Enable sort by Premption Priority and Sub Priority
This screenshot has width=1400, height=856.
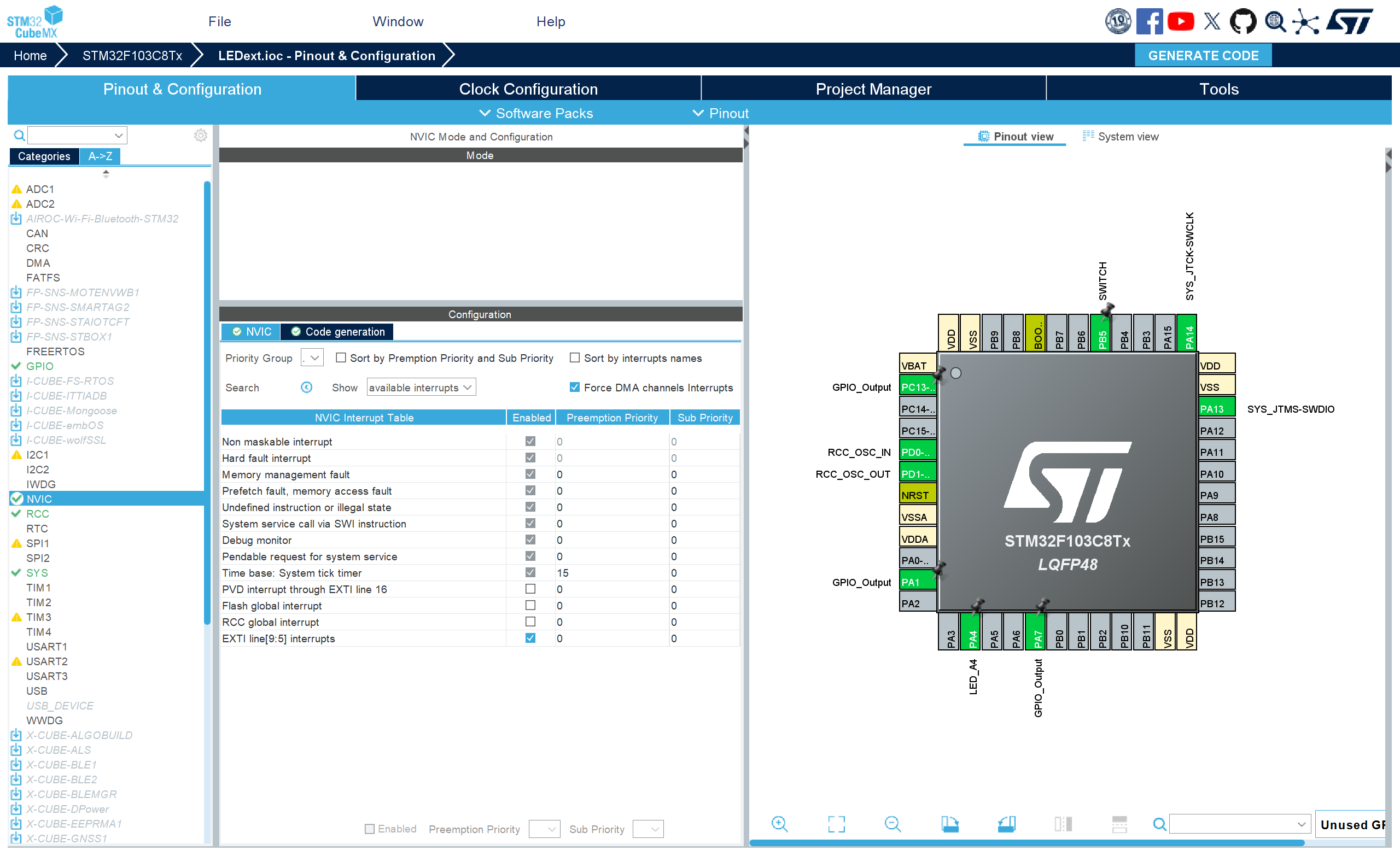341,358
